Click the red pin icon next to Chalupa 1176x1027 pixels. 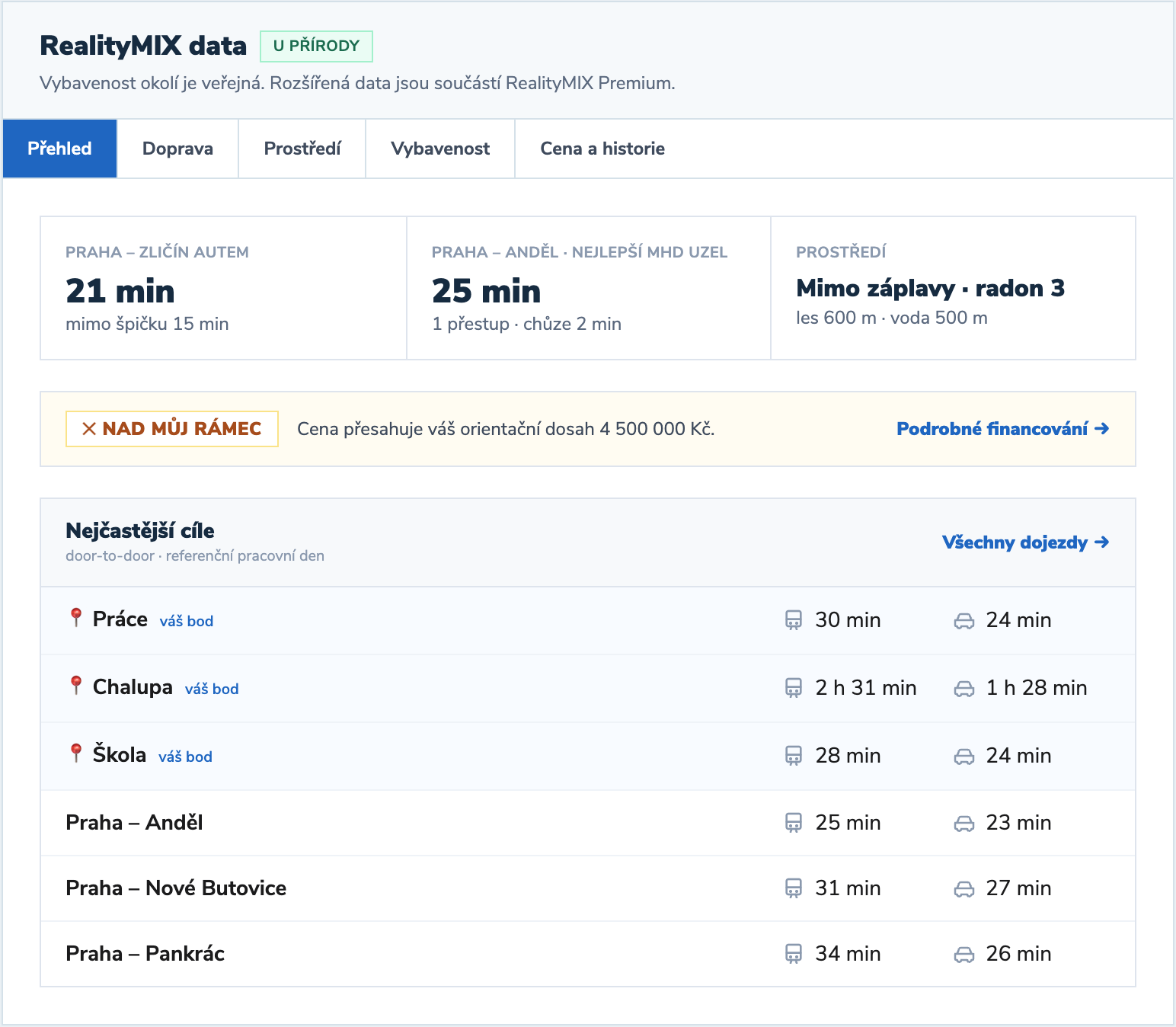click(x=75, y=685)
